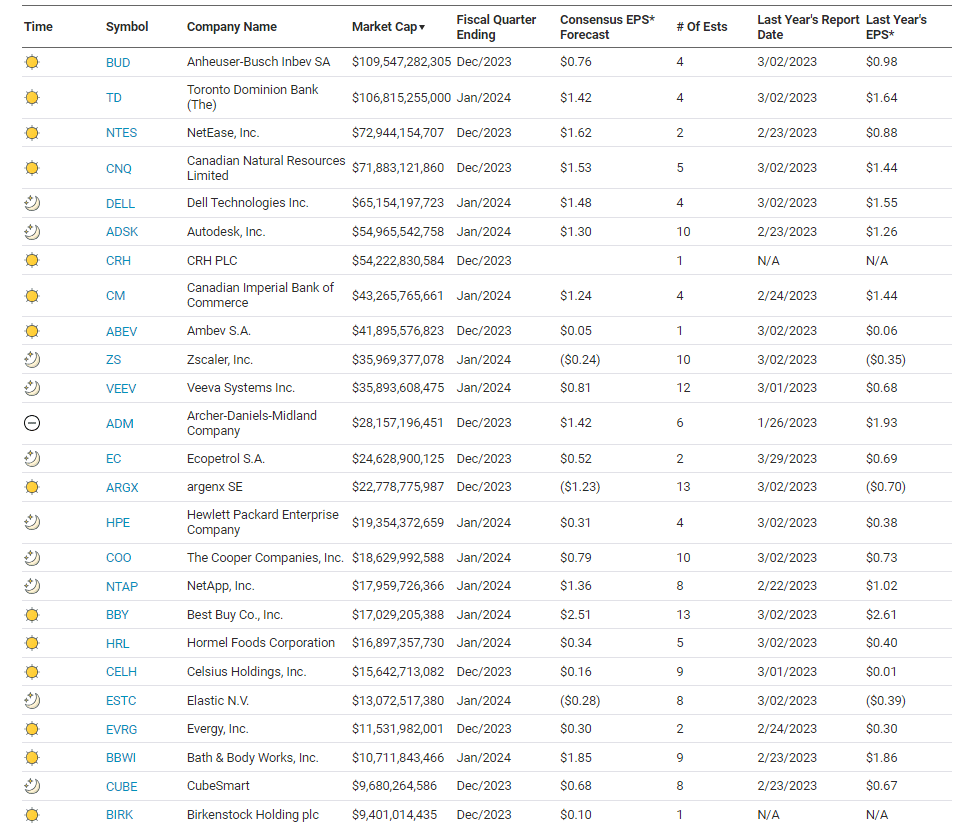Click the sun icon beside NTES
The width and height of the screenshot is (978, 828).
[x=32, y=133]
